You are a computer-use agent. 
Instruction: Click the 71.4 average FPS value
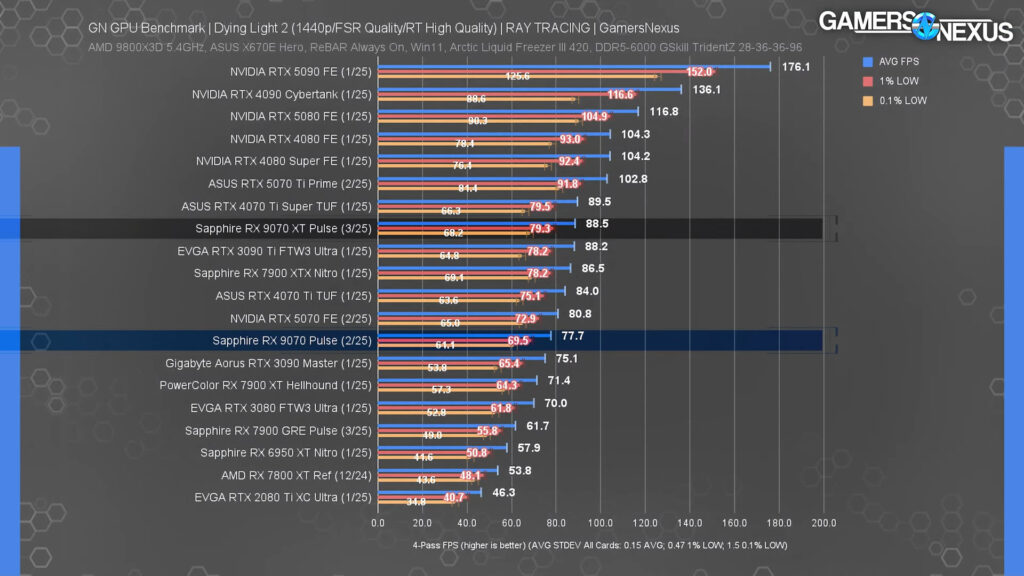click(x=559, y=380)
